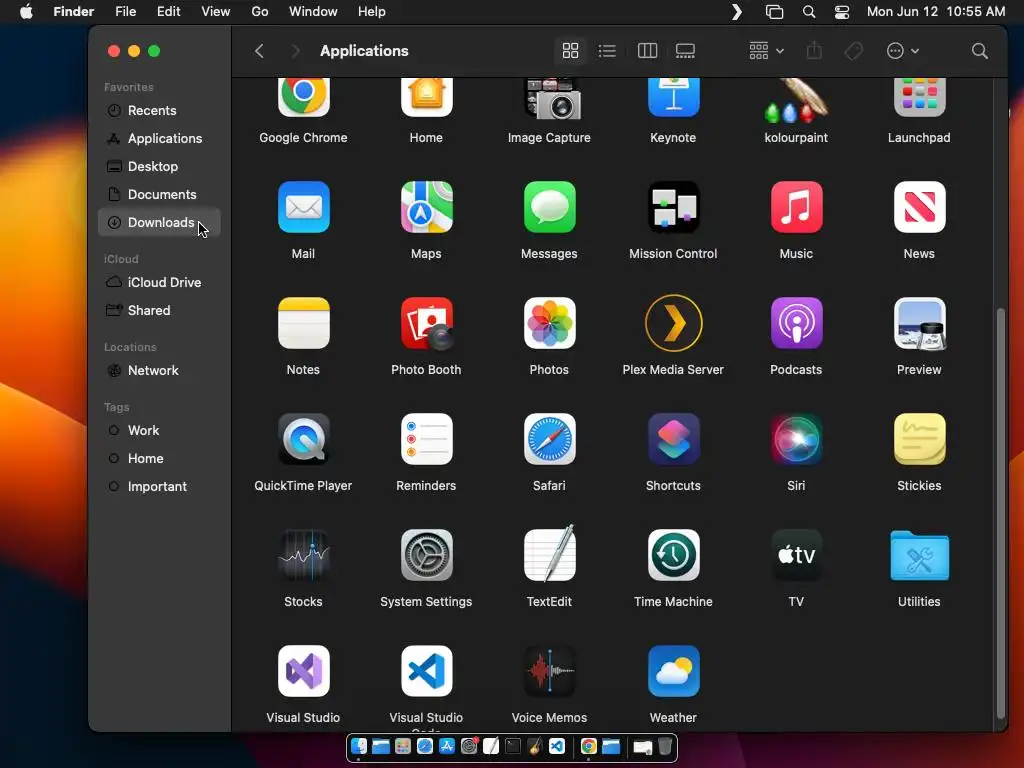Open Desktop in the sidebar
Screen dimensions: 1024x768
click(x=159, y=167)
